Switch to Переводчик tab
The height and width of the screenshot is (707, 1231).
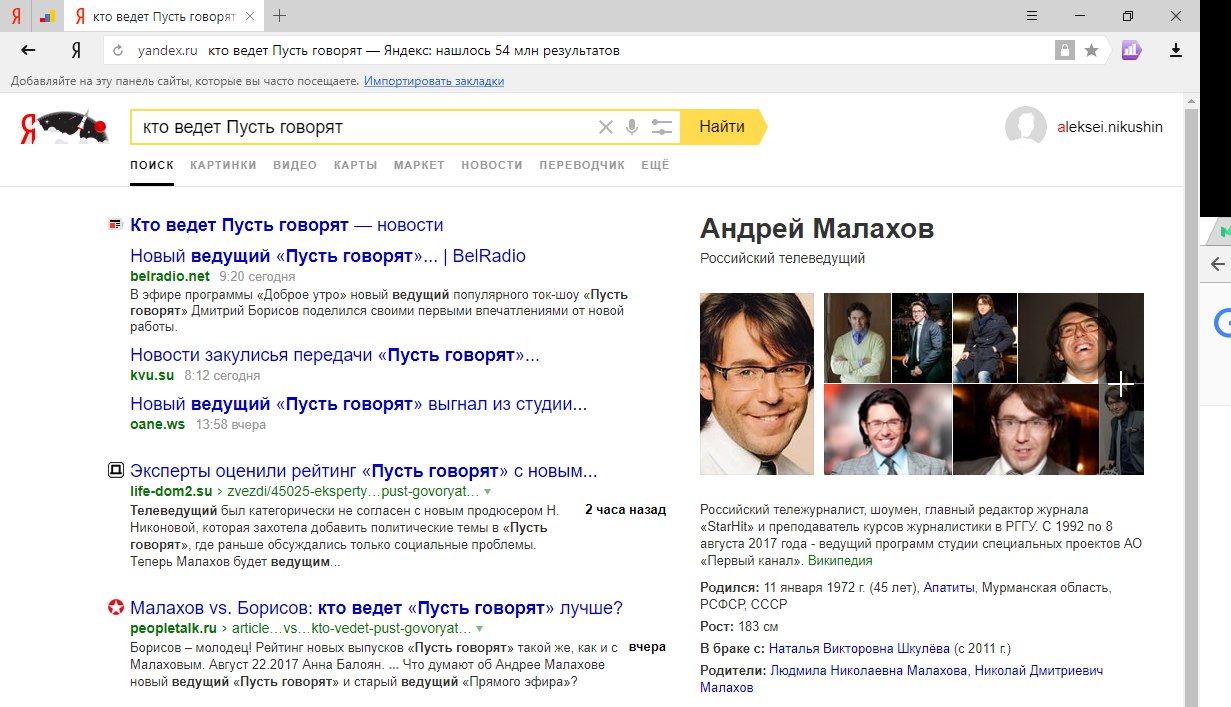coord(582,165)
